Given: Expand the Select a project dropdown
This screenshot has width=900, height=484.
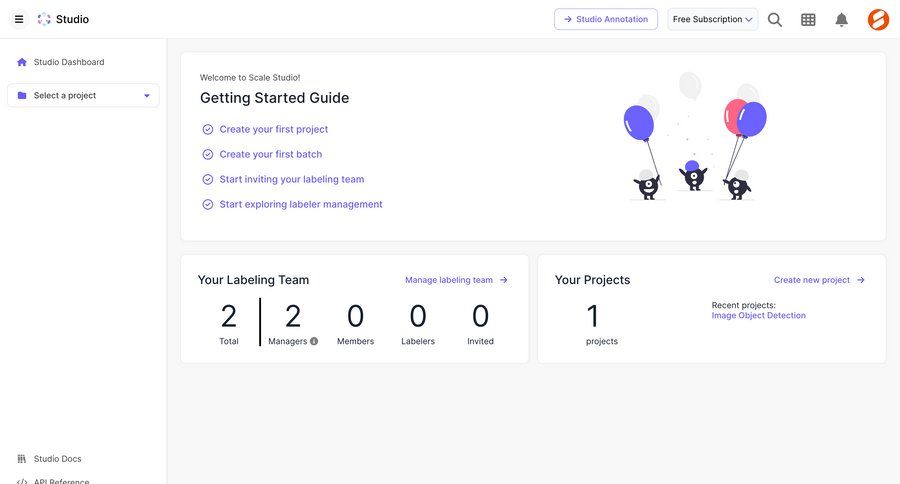Looking at the screenshot, I should coord(83,95).
